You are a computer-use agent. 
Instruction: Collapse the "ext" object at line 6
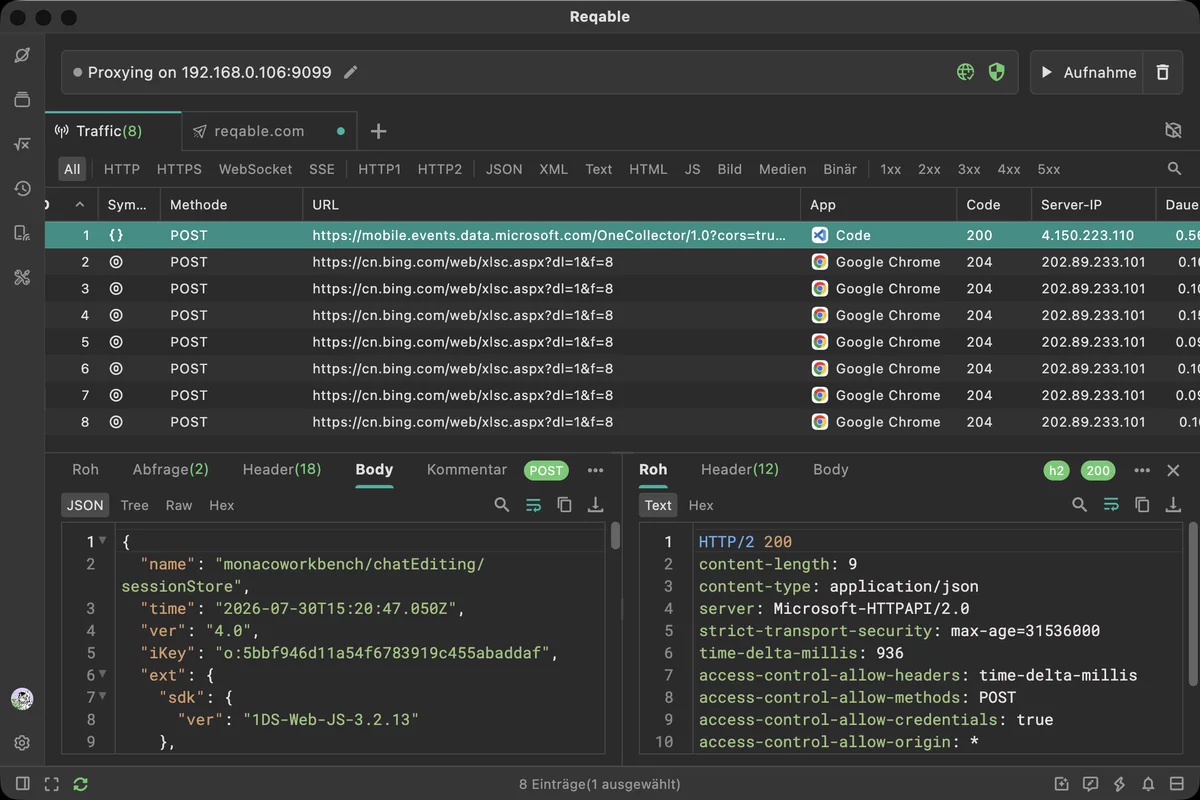pyautogui.click(x=102, y=675)
